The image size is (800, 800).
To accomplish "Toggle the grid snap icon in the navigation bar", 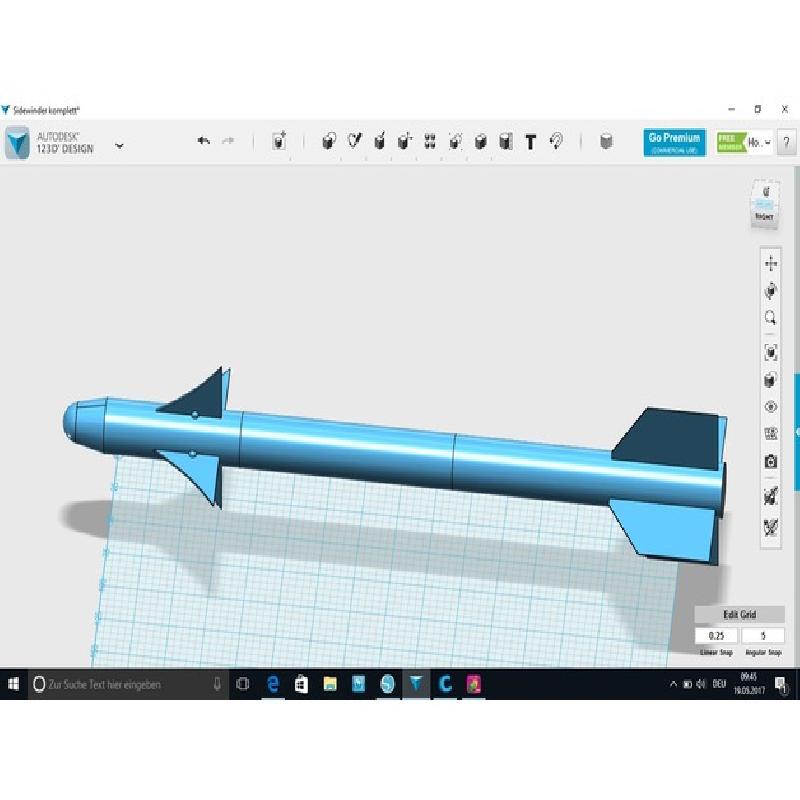I will (771, 496).
